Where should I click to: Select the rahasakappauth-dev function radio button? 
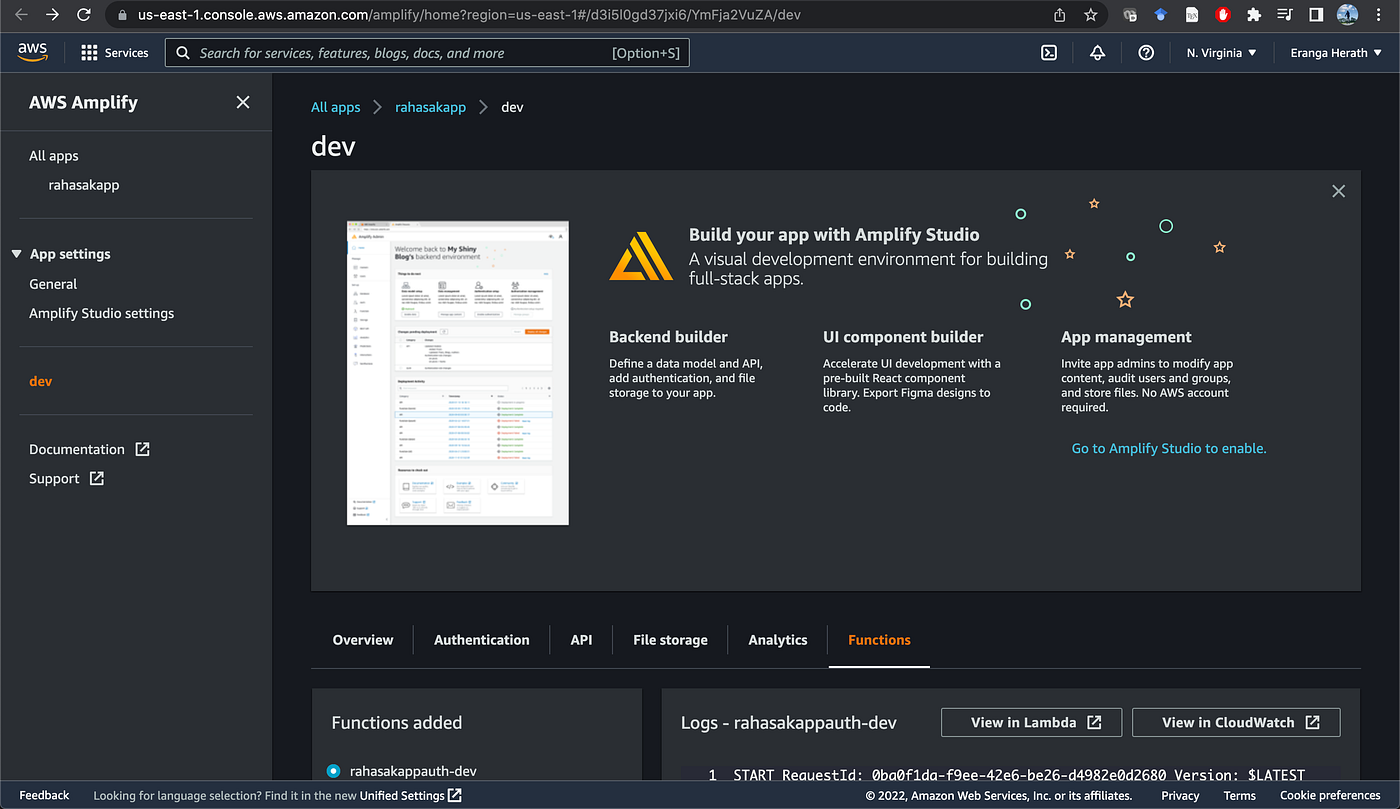(x=333, y=771)
